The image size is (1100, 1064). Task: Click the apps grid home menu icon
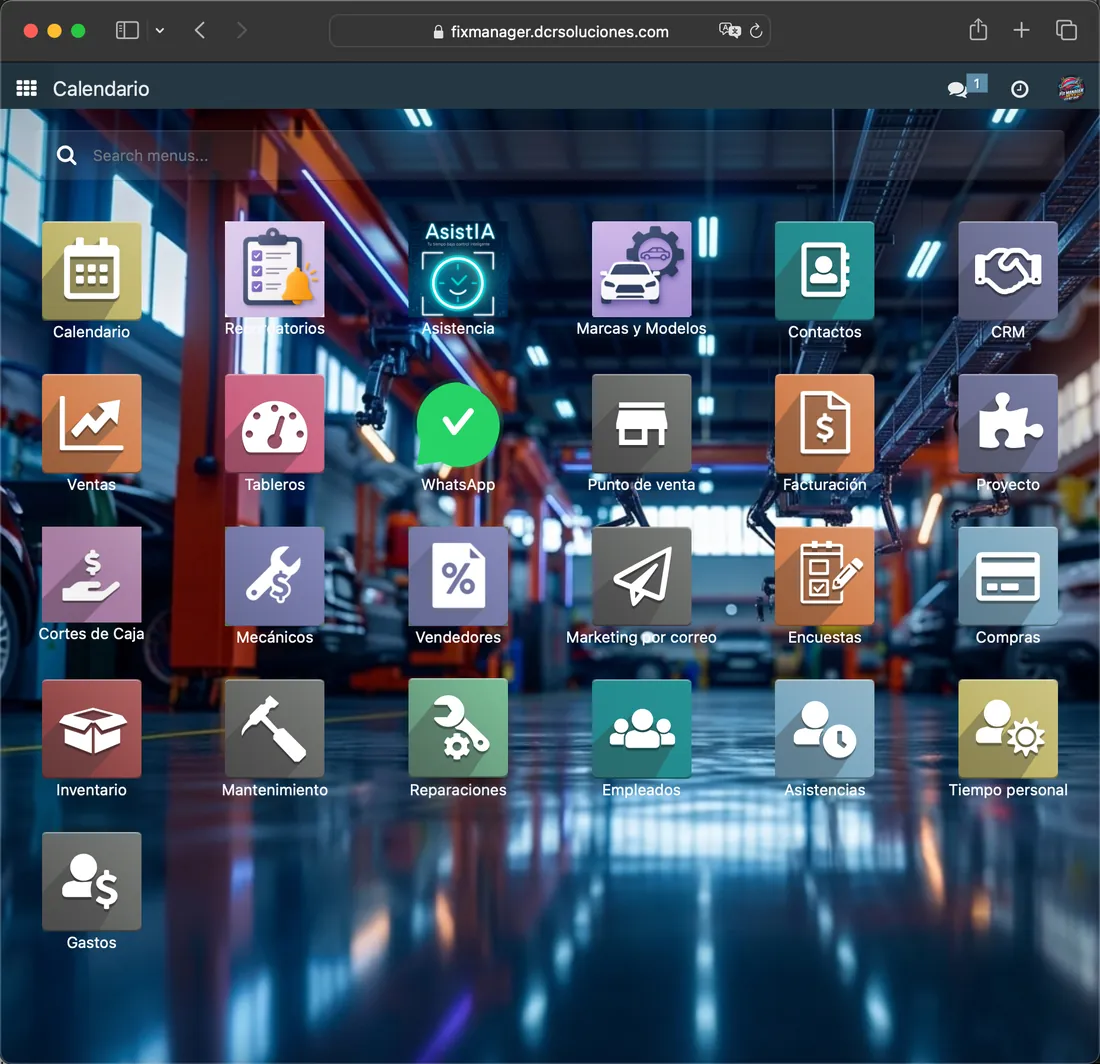coord(27,88)
